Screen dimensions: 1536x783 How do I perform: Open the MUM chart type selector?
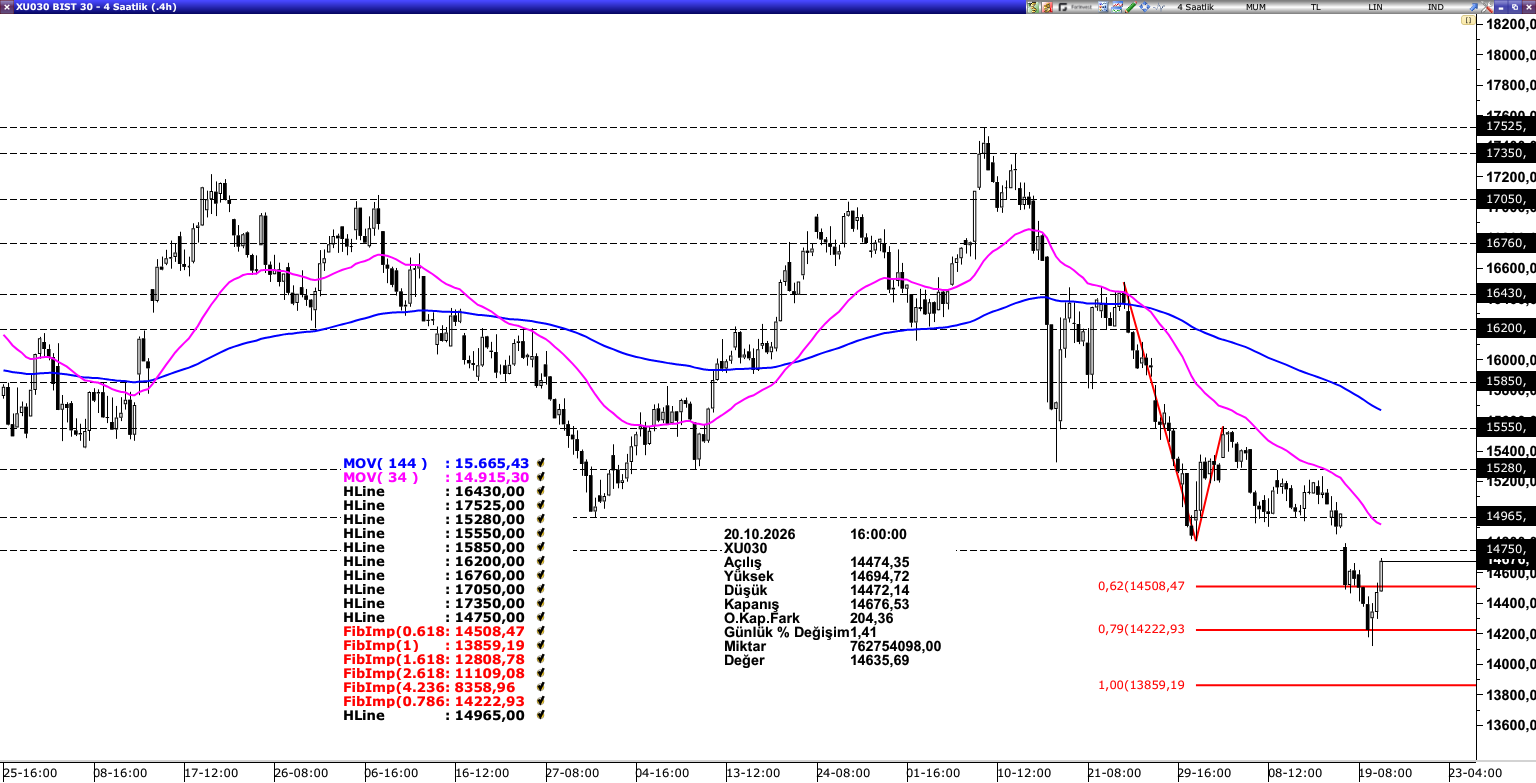click(1255, 7)
